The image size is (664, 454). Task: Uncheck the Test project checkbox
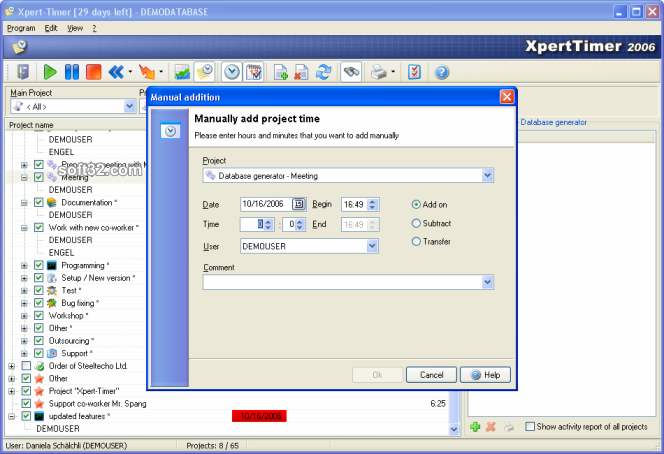point(39,291)
